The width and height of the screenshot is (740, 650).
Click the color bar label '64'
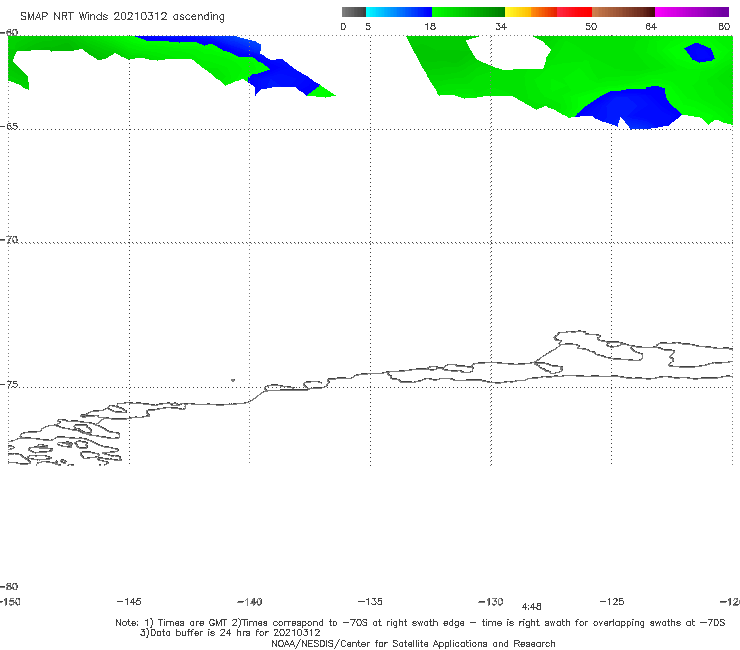pos(651,26)
